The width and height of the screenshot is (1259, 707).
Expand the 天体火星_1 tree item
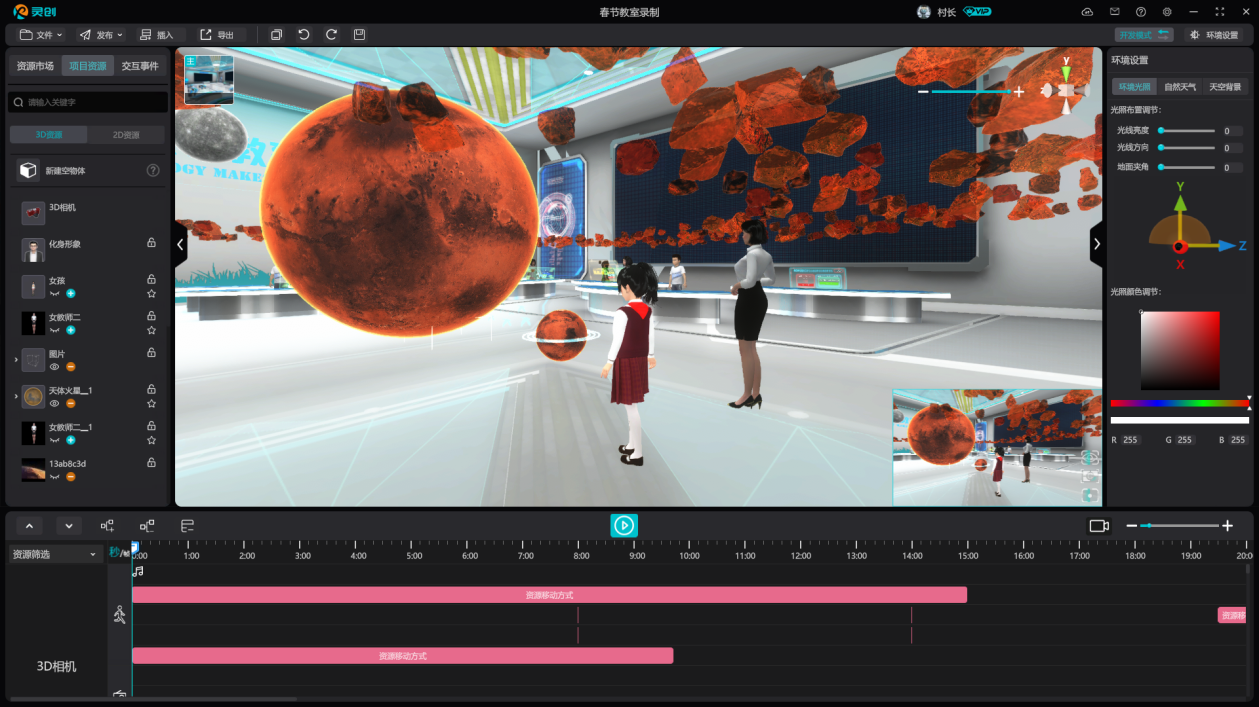15,397
